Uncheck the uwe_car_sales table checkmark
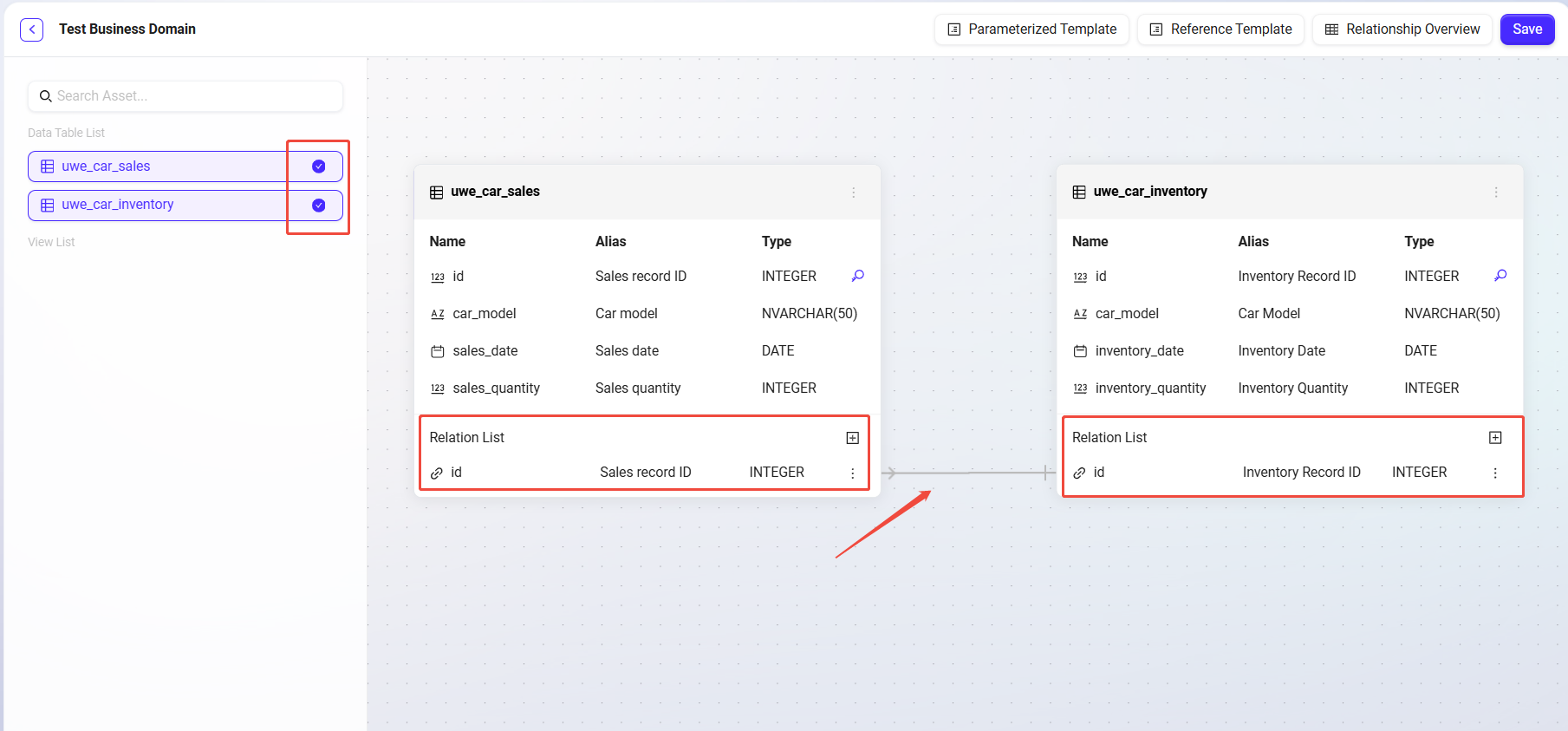The height and width of the screenshot is (731, 1568). (319, 166)
